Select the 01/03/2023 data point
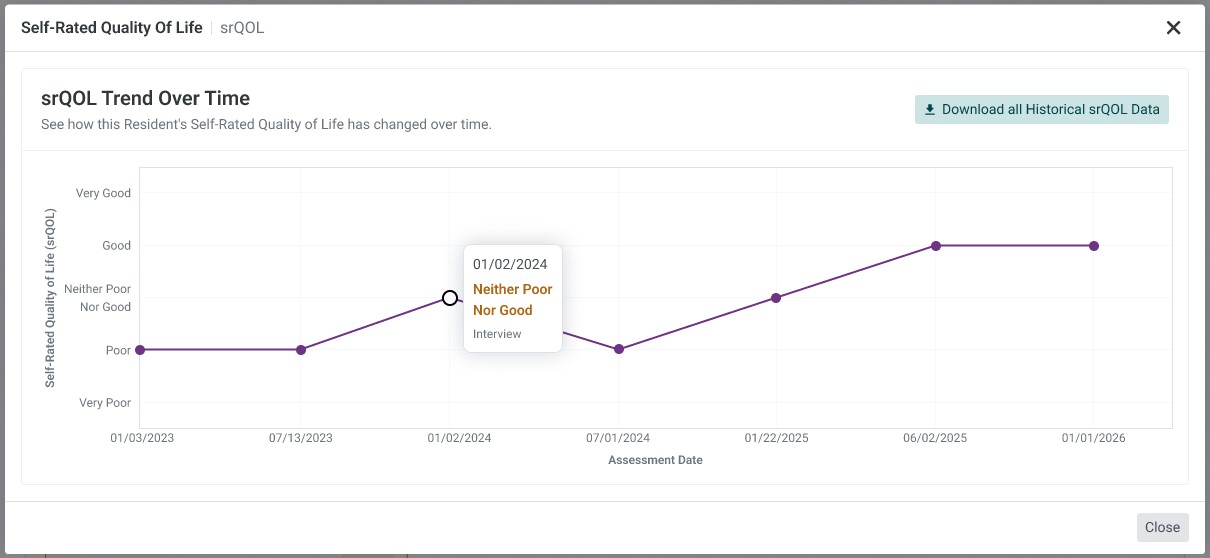The image size is (1210, 558). [x=140, y=350]
